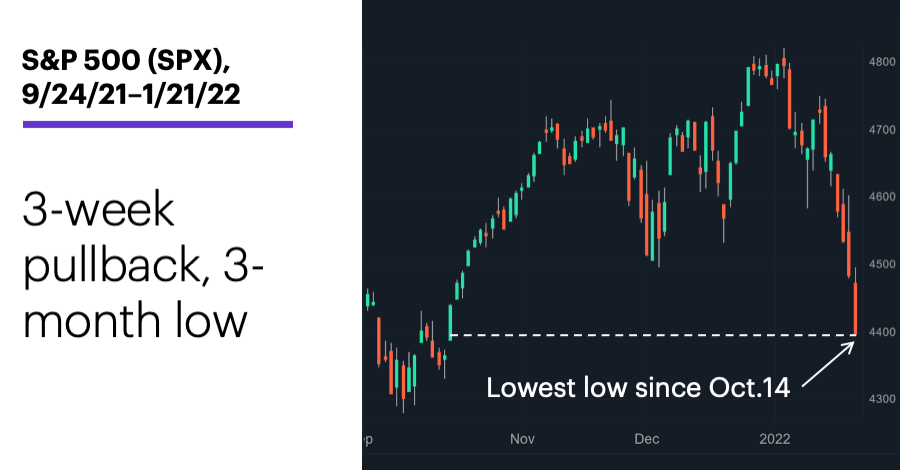Click the 'Lowest low since Oct.14' annotation
This screenshot has width=900, height=470.
638,388
